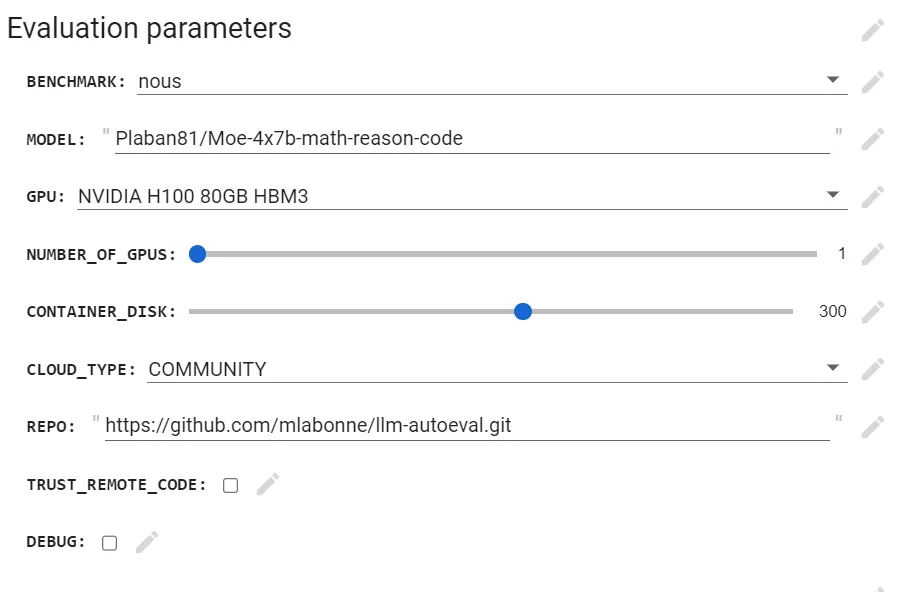Focus the REPO URL input field
Image resolution: width=910 pixels, height=592 pixels.
point(467,425)
